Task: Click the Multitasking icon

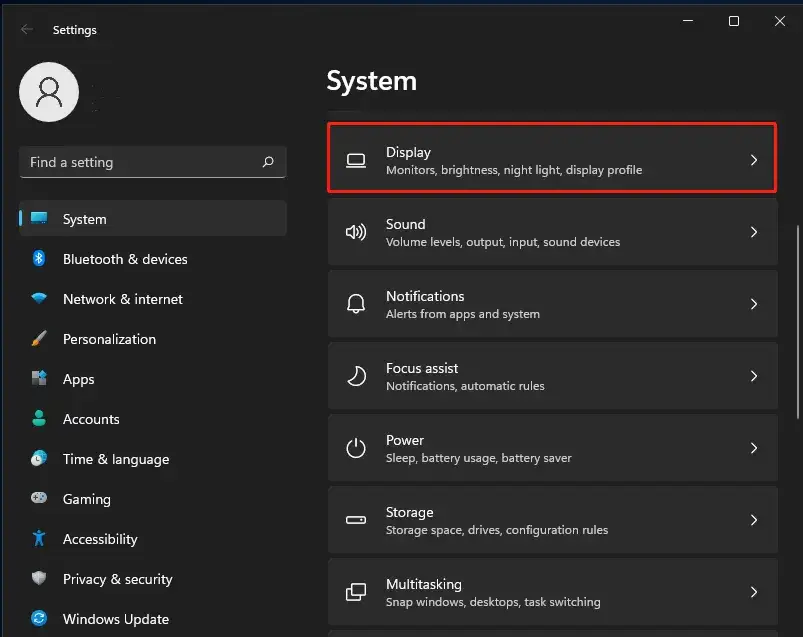Action: 356,592
